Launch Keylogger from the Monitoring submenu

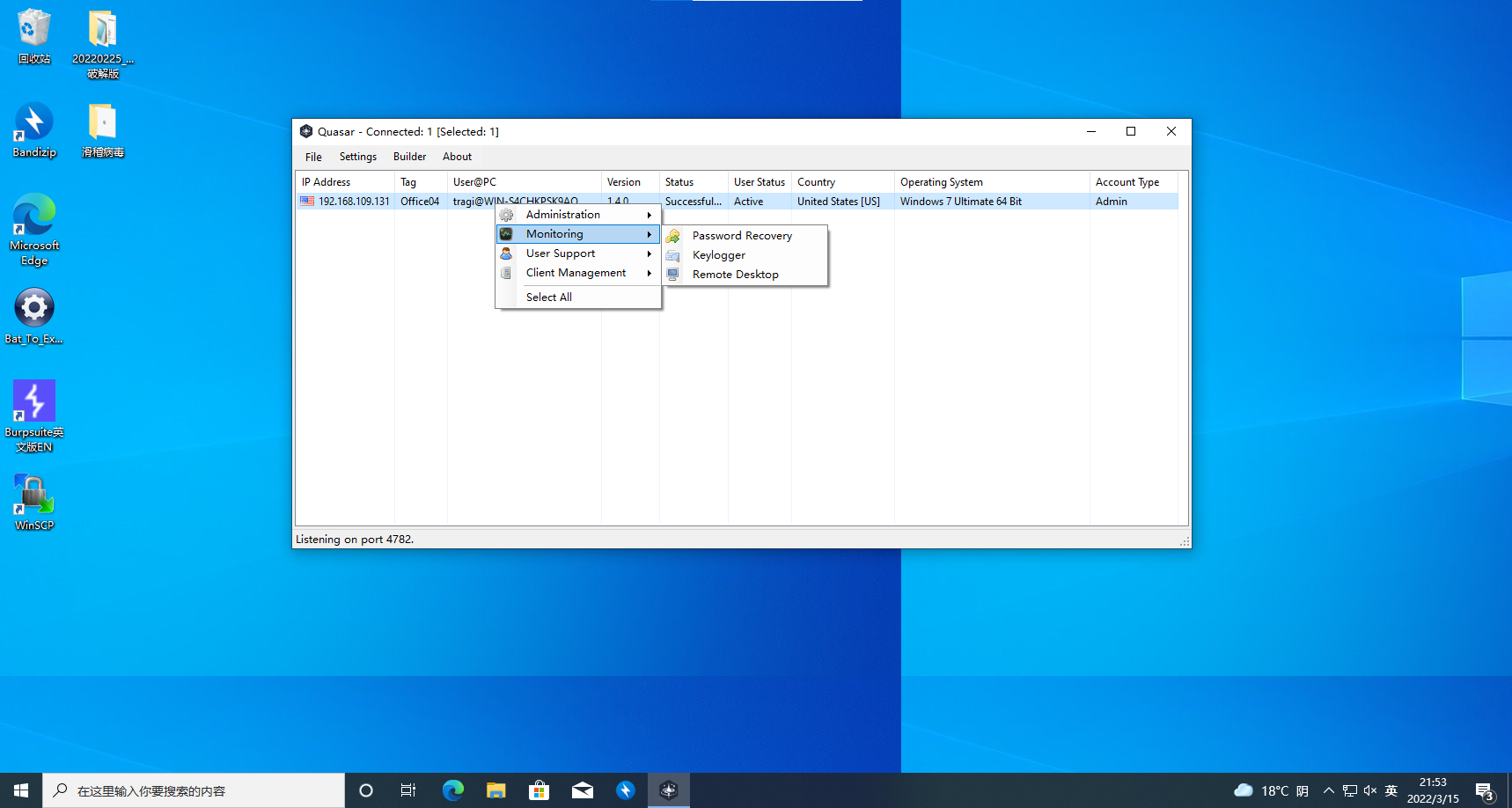click(x=718, y=255)
